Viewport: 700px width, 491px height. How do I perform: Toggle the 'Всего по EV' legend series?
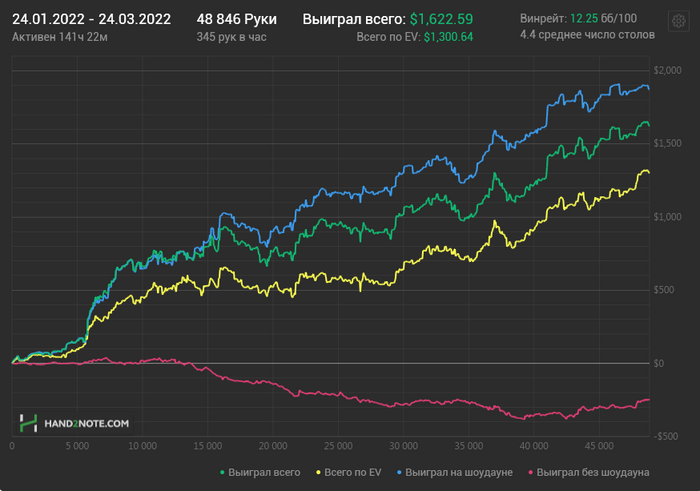(x=349, y=472)
